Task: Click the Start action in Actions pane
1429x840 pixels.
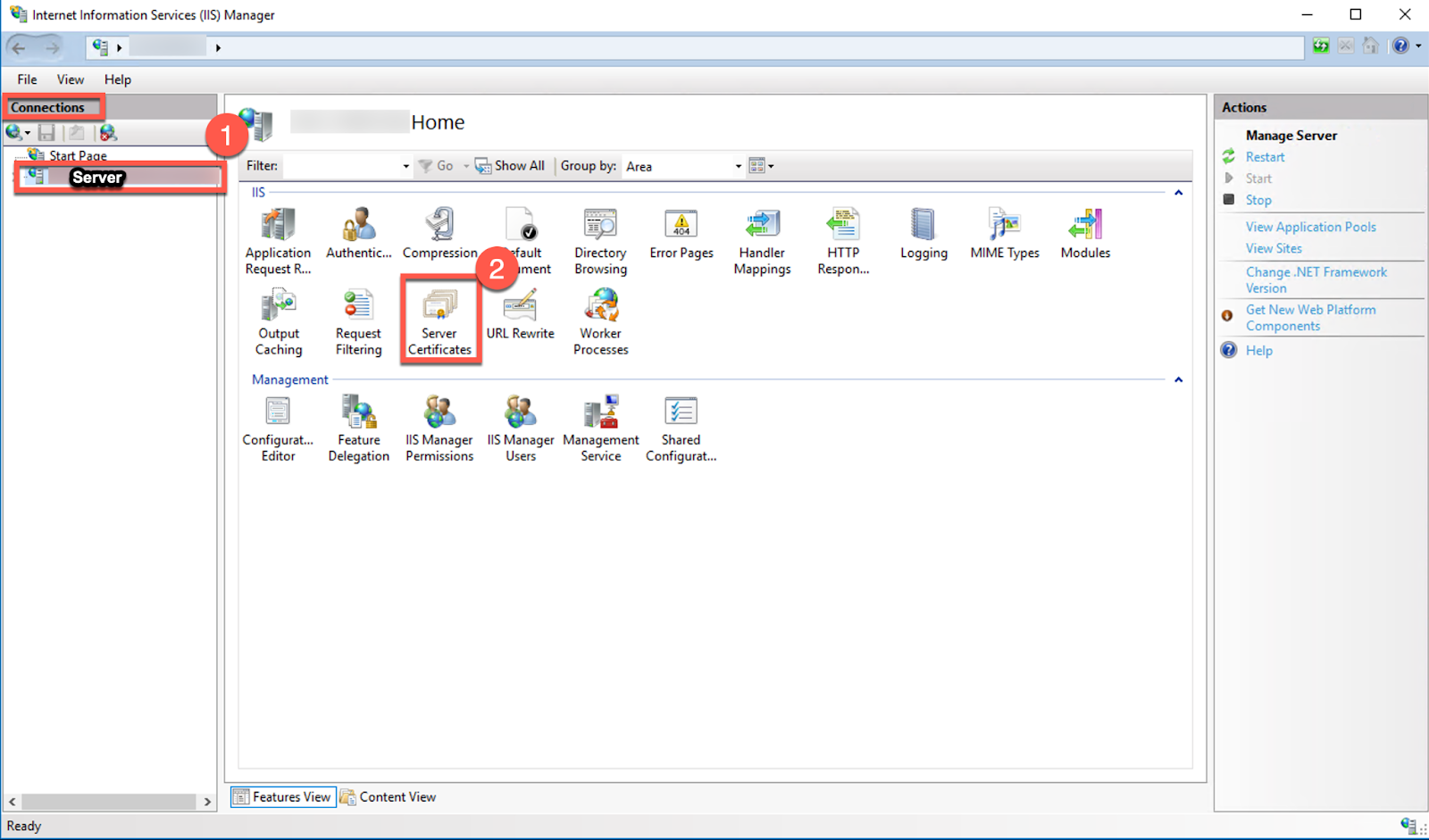Action: point(1258,179)
